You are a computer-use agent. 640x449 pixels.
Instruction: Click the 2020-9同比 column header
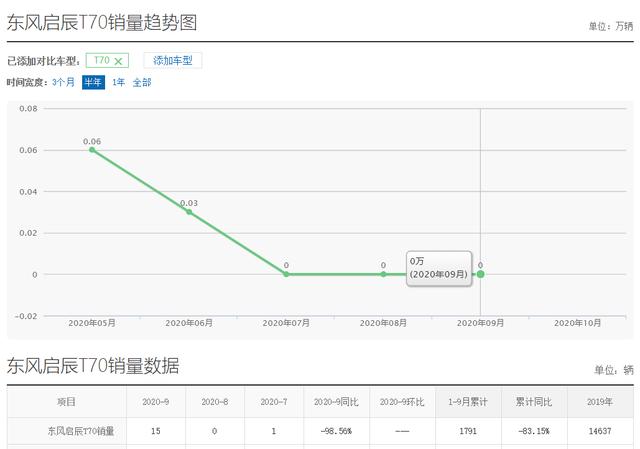(336, 402)
